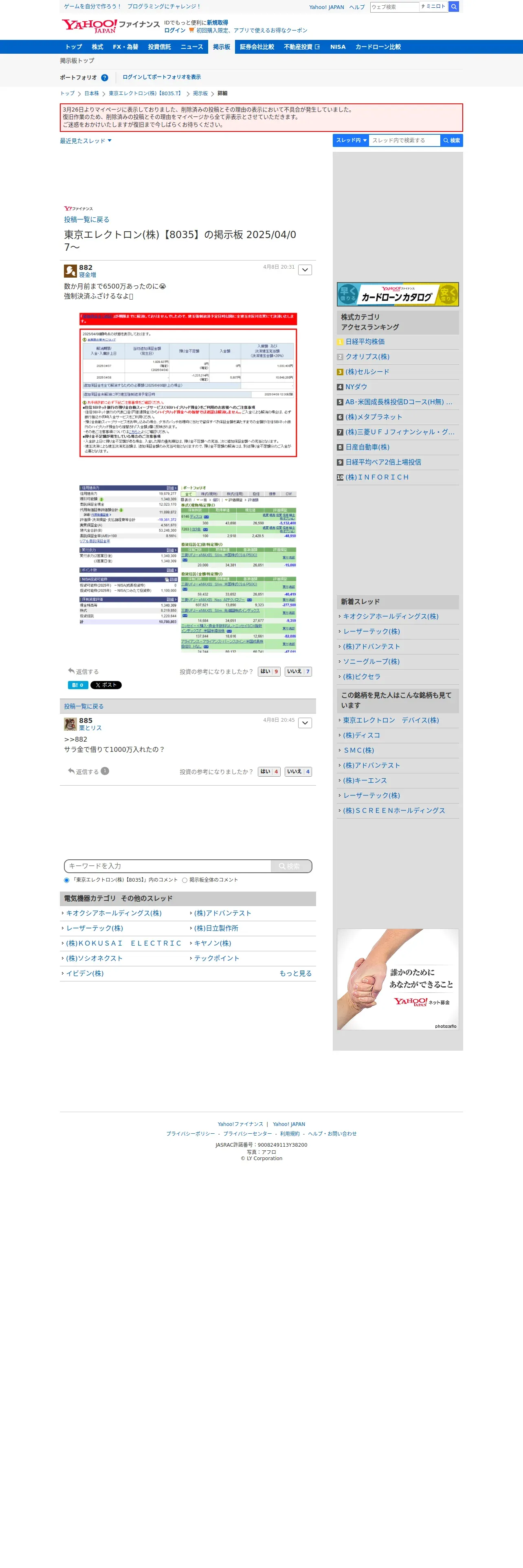Click the カードローンカタログ banner
This screenshot has width=523, height=1568.
click(398, 295)
